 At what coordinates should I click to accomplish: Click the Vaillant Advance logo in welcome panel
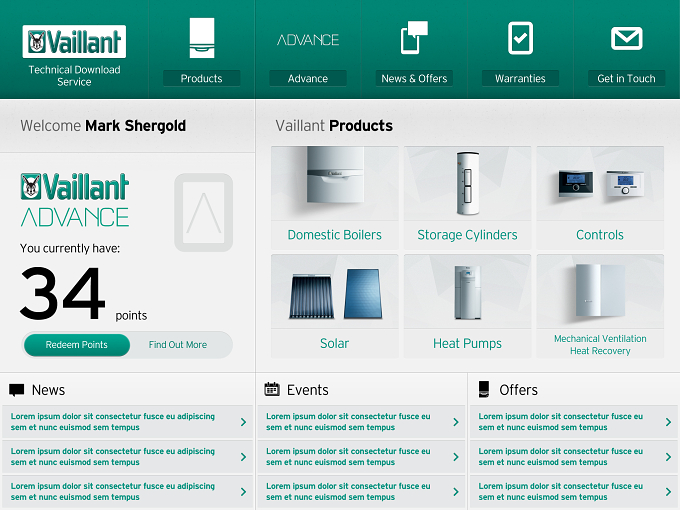click(x=75, y=200)
